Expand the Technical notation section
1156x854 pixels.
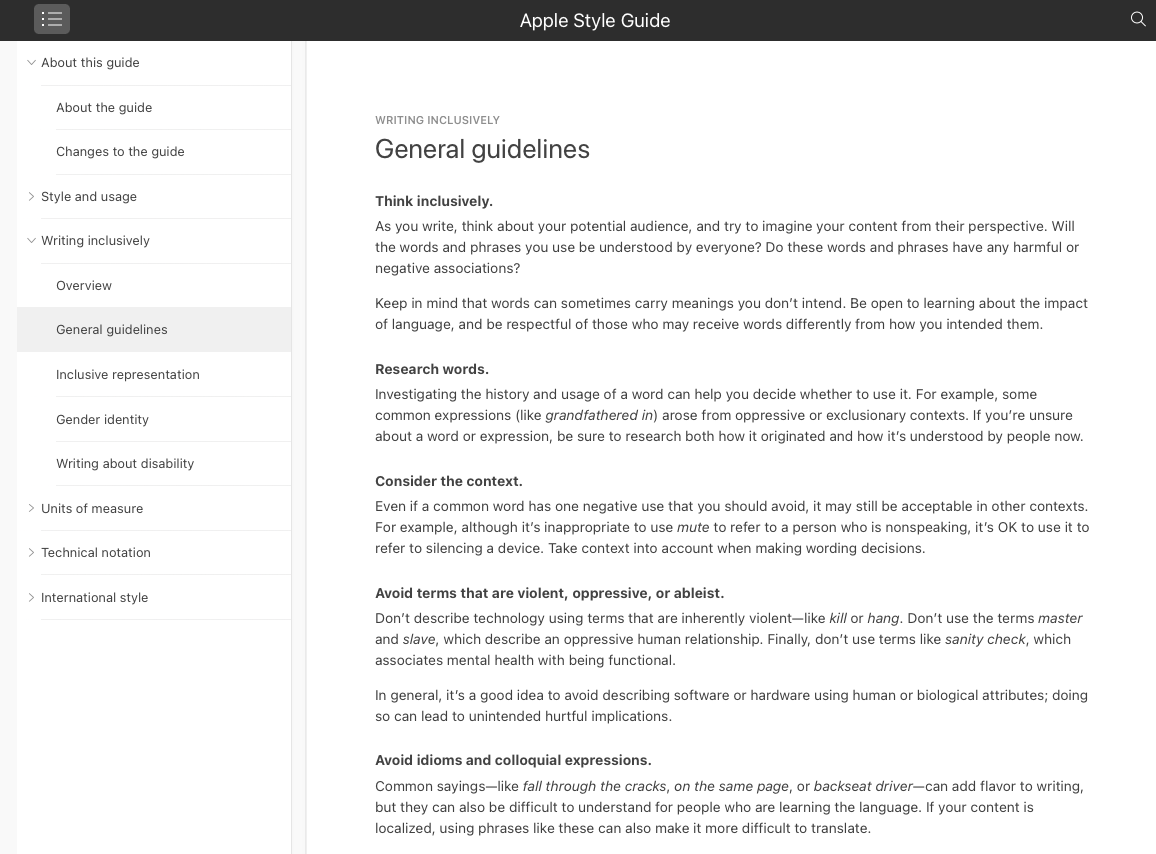[x=31, y=552]
